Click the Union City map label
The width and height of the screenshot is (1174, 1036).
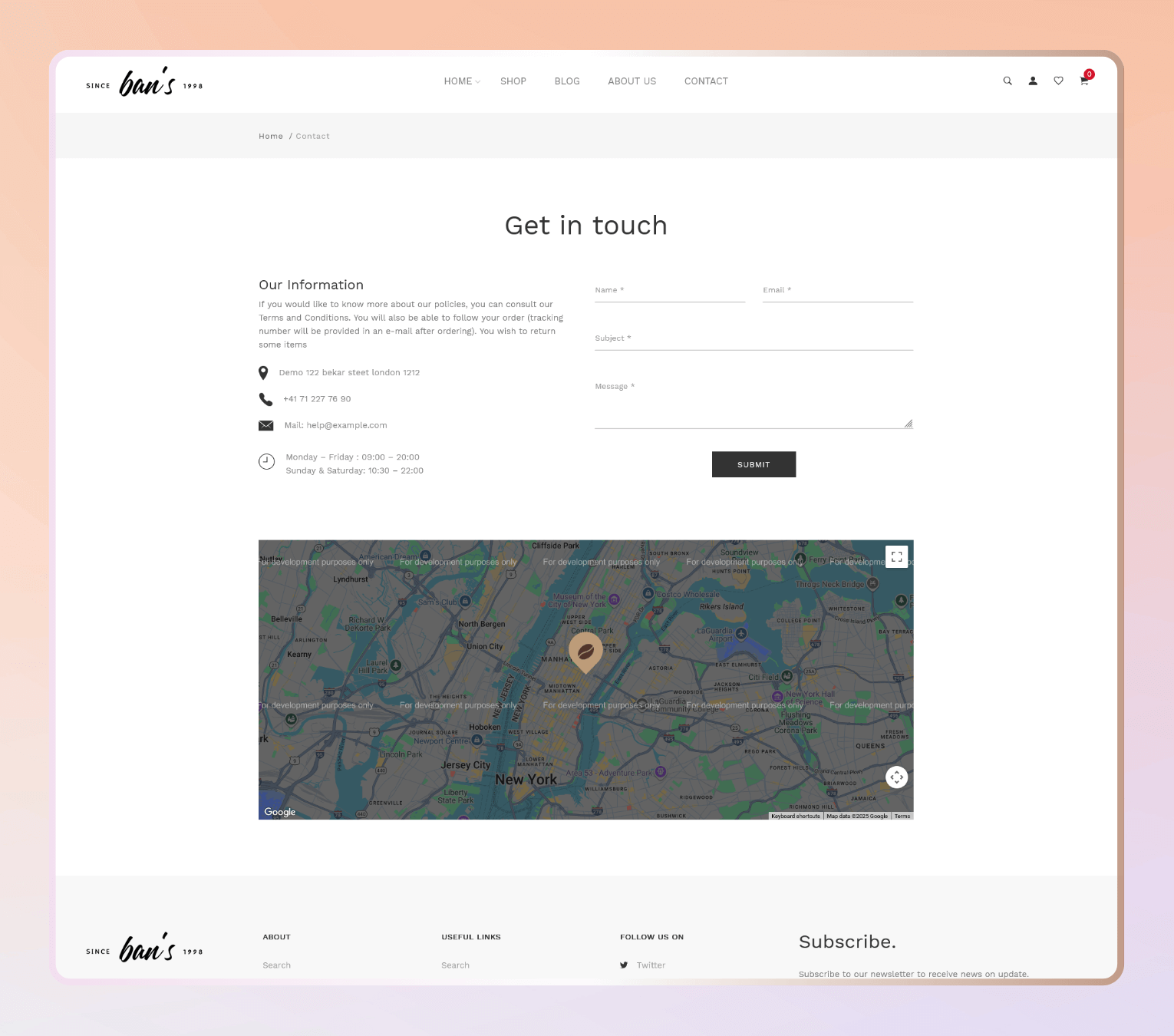point(485,646)
